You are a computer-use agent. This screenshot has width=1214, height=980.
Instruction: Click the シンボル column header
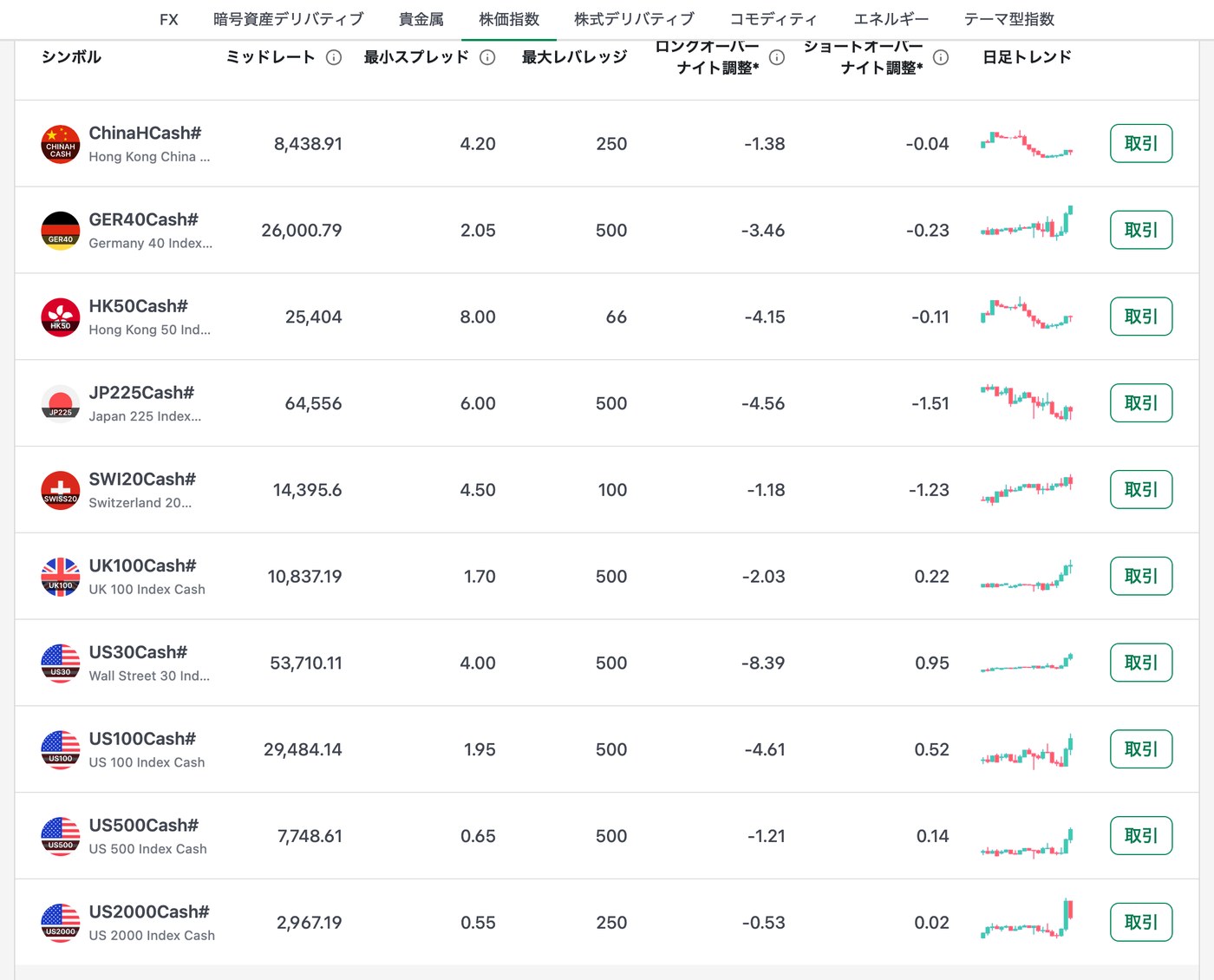(x=72, y=57)
